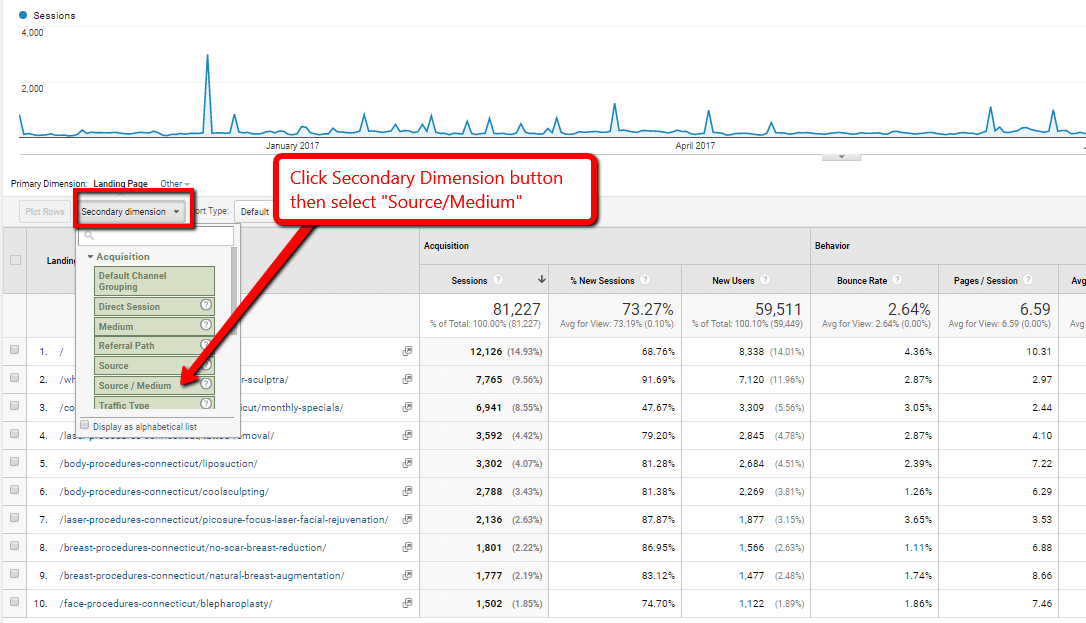Enable Display as alphabetical list checkbox
This screenshot has height=623, width=1086.
pos(85,426)
